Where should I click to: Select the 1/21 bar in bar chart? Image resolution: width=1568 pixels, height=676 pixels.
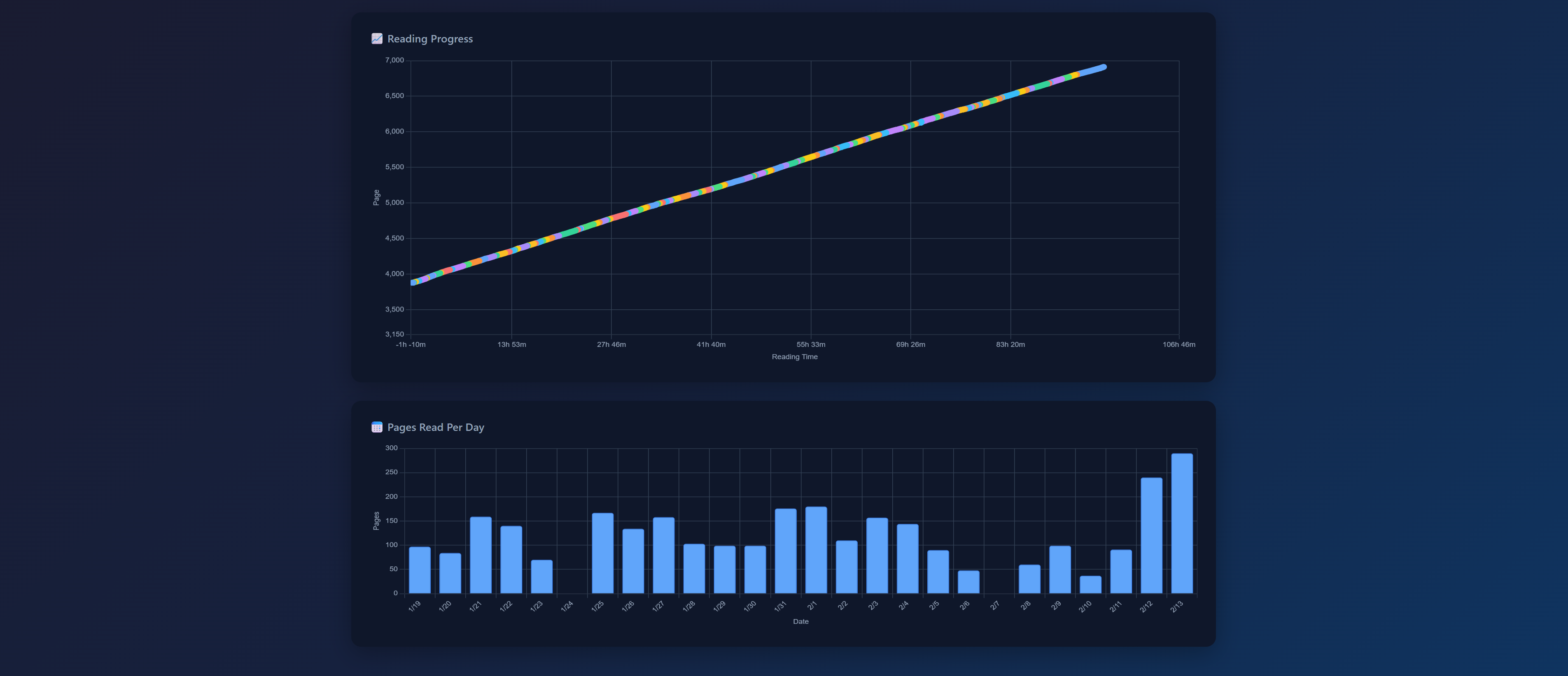tap(480, 555)
